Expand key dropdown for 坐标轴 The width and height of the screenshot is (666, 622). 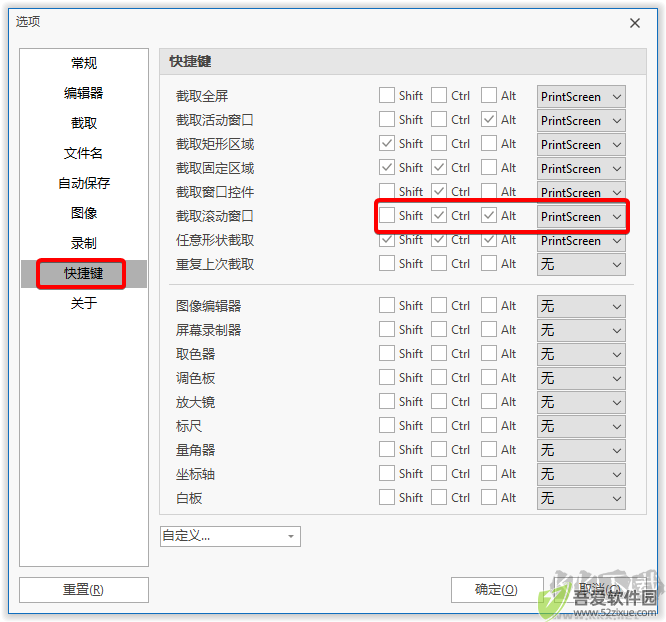(581, 475)
